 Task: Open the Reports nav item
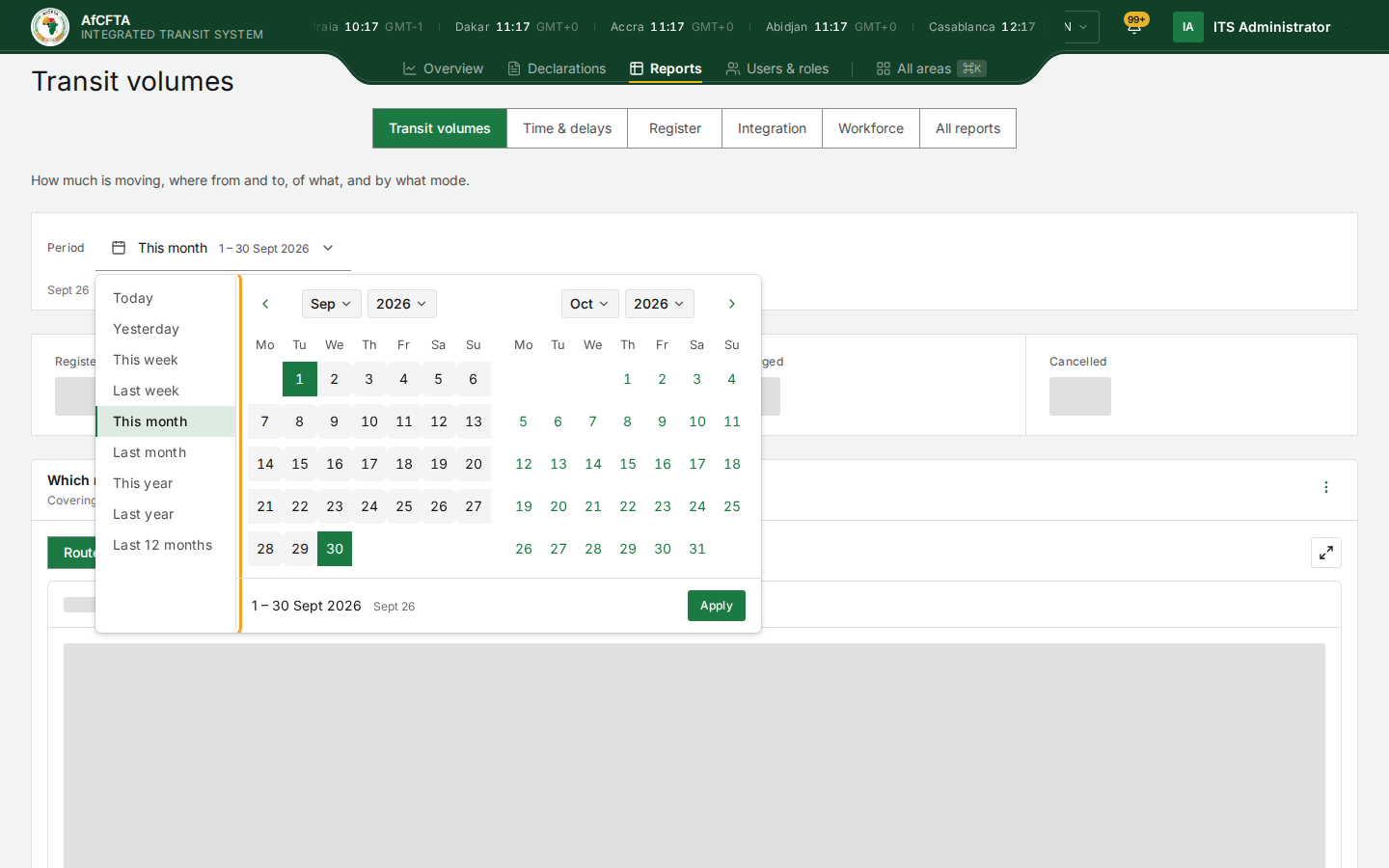point(666,68)
